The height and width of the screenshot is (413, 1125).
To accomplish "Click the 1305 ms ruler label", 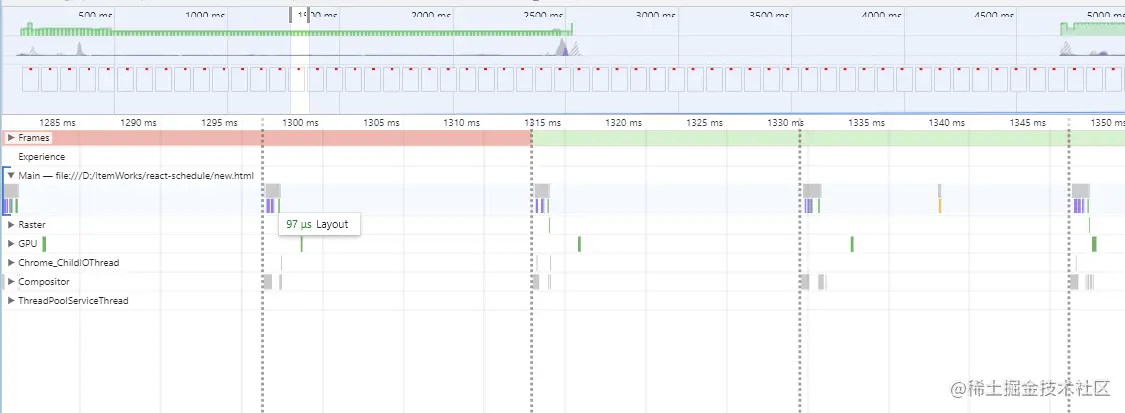I will click(x=381, y=123).
